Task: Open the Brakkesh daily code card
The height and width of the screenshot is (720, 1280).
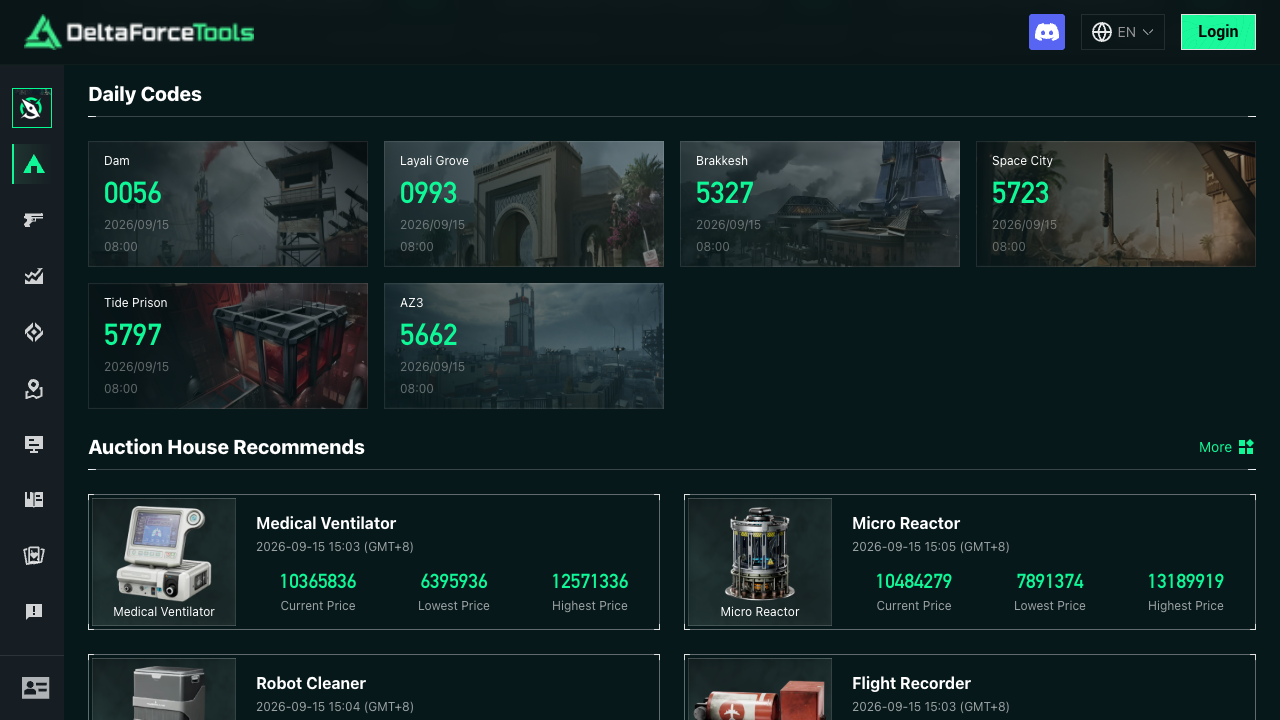Action: (820, 204)
